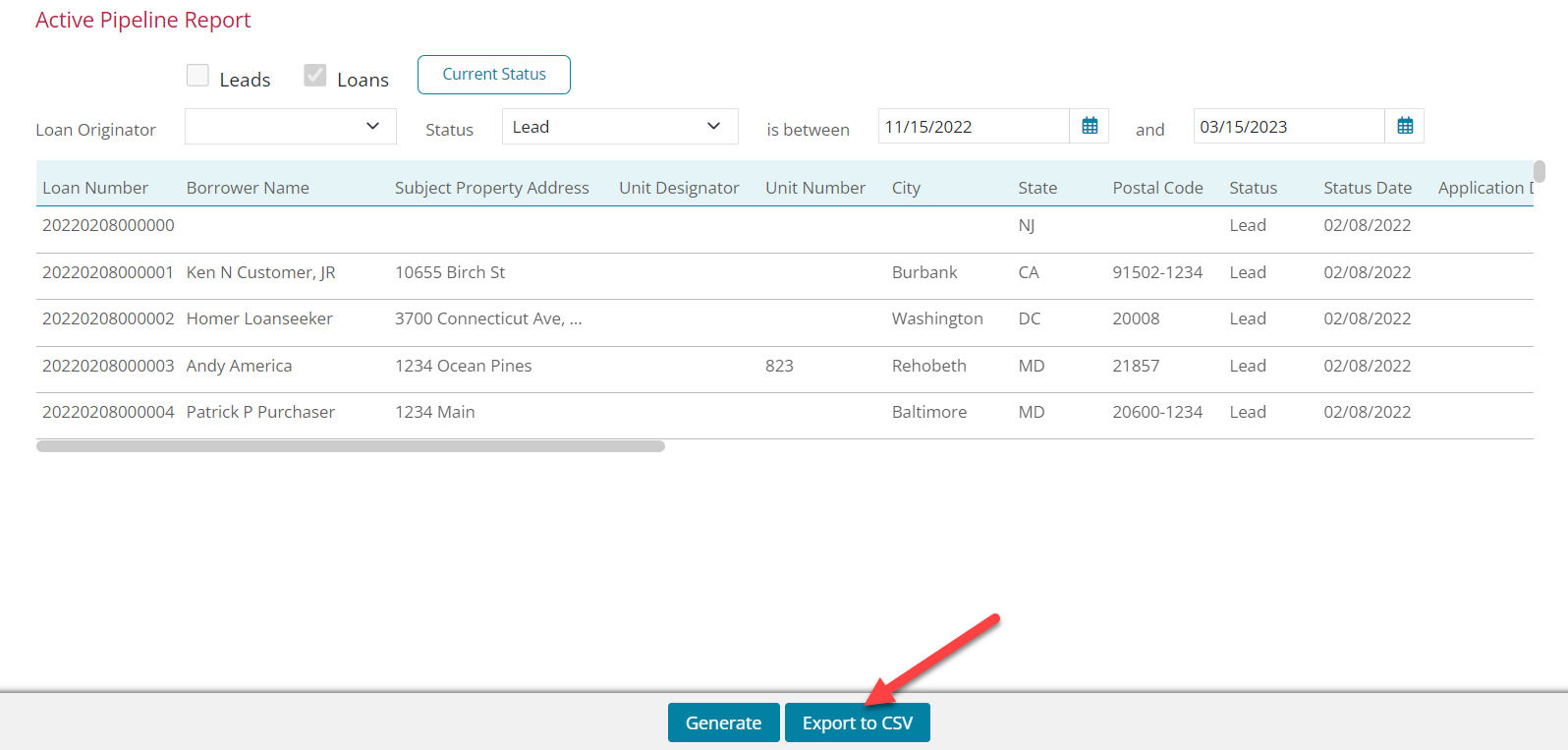Open the start date calendar picker

click(x=1090, y=126)
